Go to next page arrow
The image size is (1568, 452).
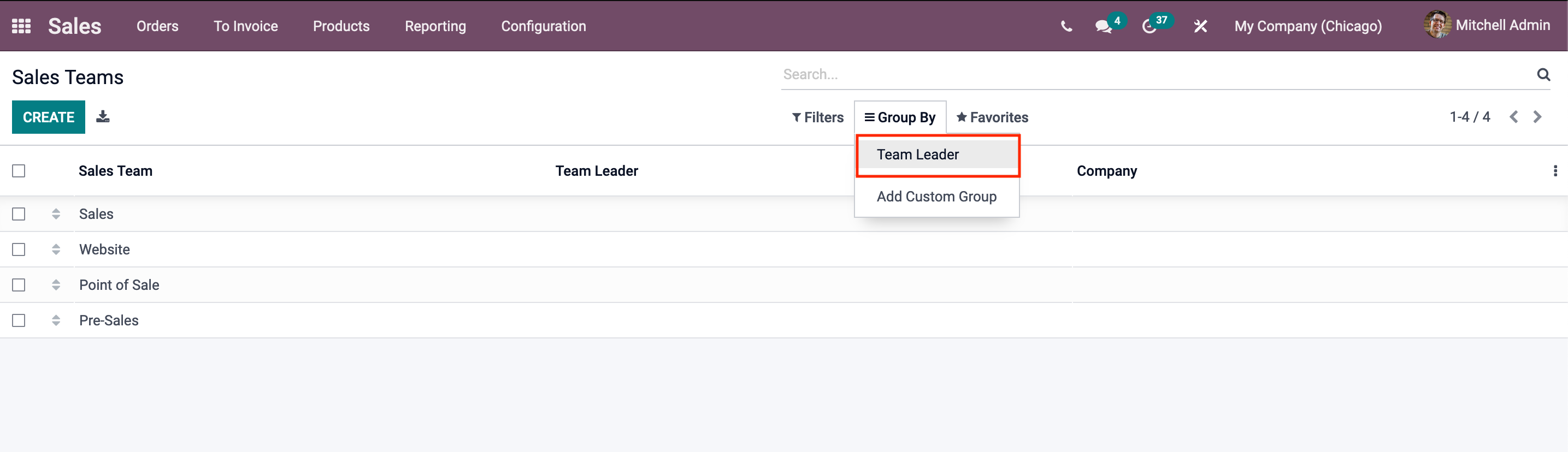pyautogui.click(x=1537, y=117)
